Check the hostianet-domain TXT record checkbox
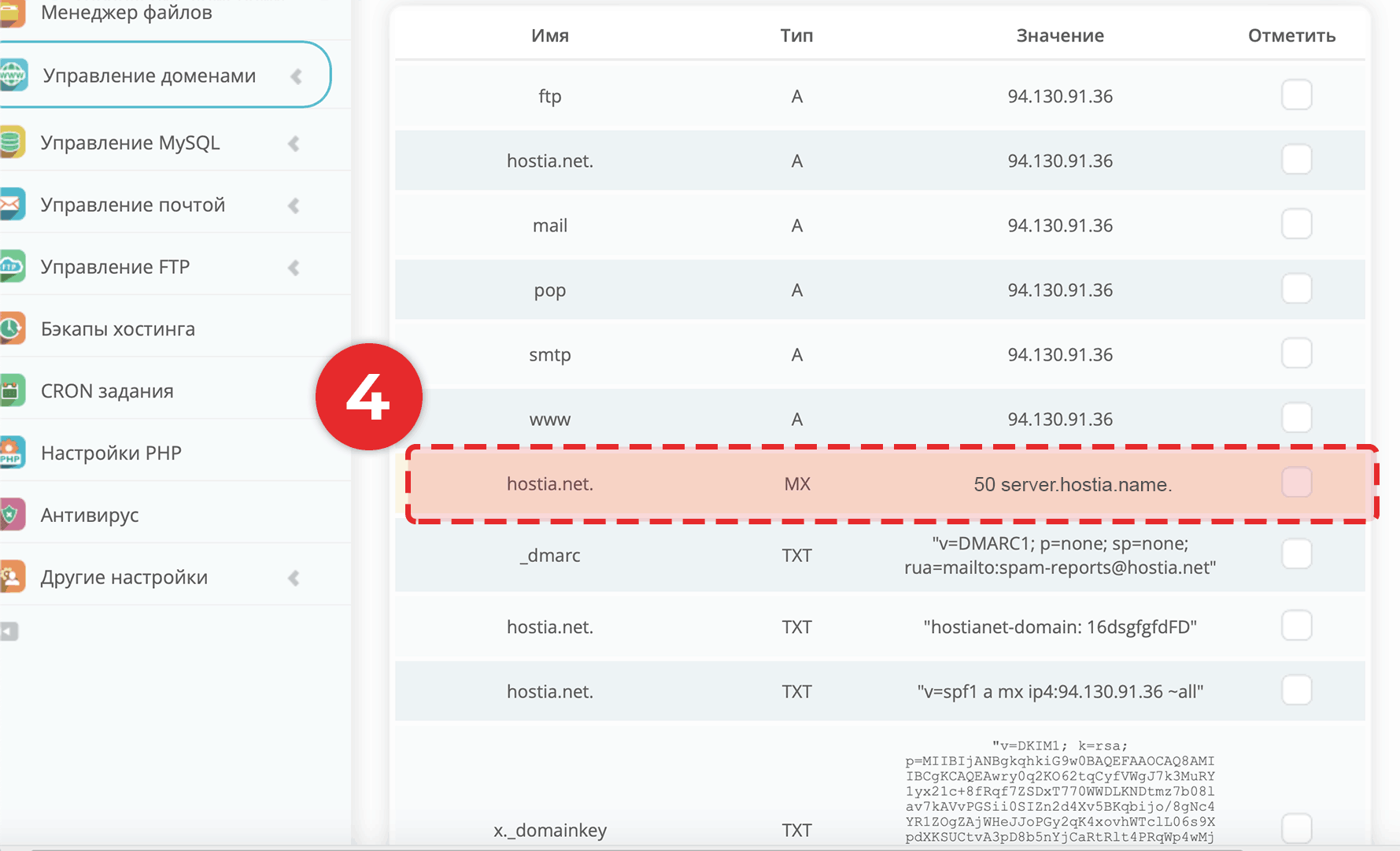 [x=1296, y=626]
